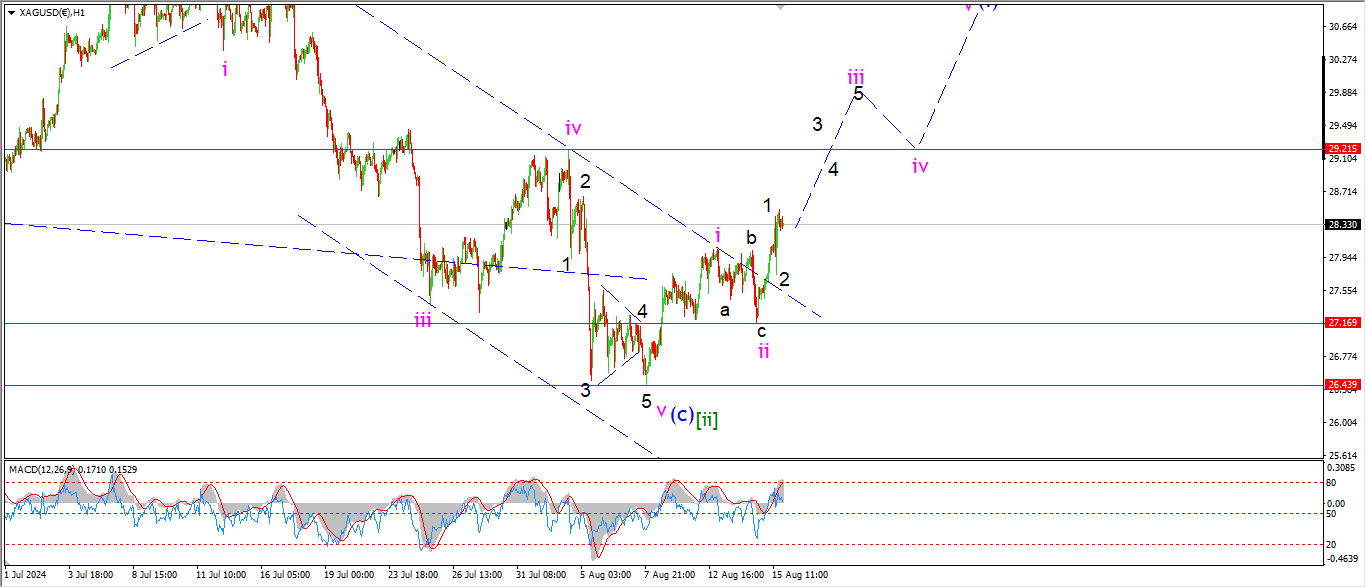Select the green [ii] wave label

(x=707, y=418)
